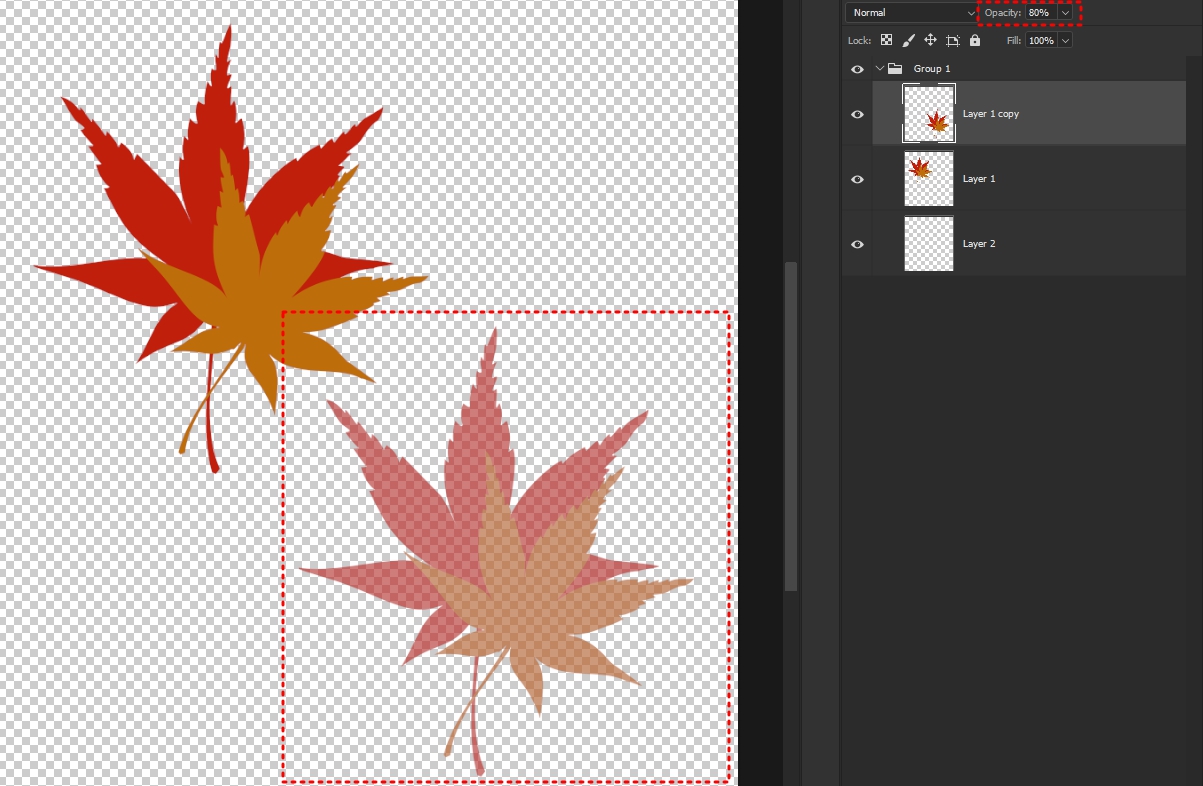1203x786 pixels.
Task: Toggle lock transparent pixels icon
Action: click(x=886, y=41)
